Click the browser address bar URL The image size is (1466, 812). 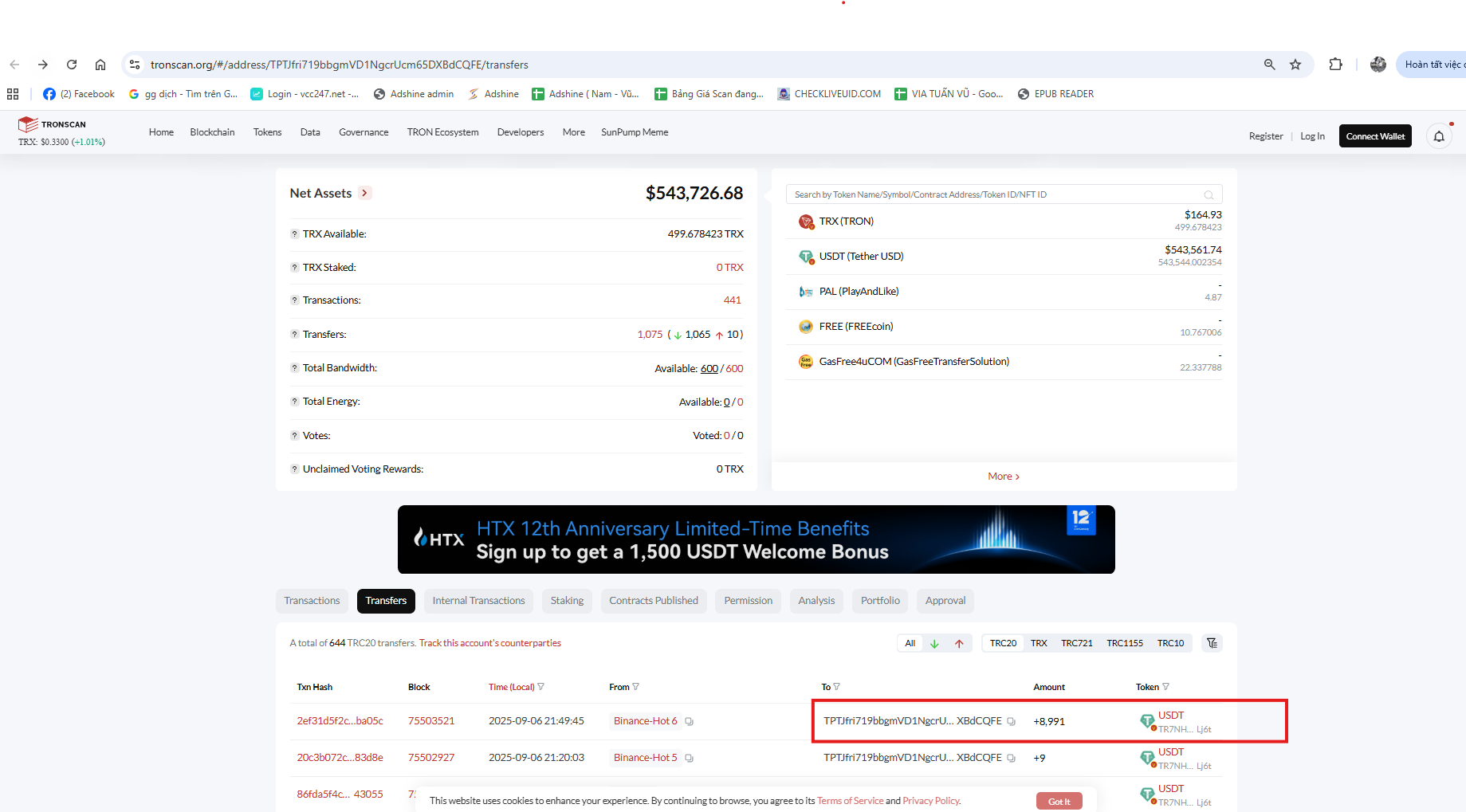340,65
